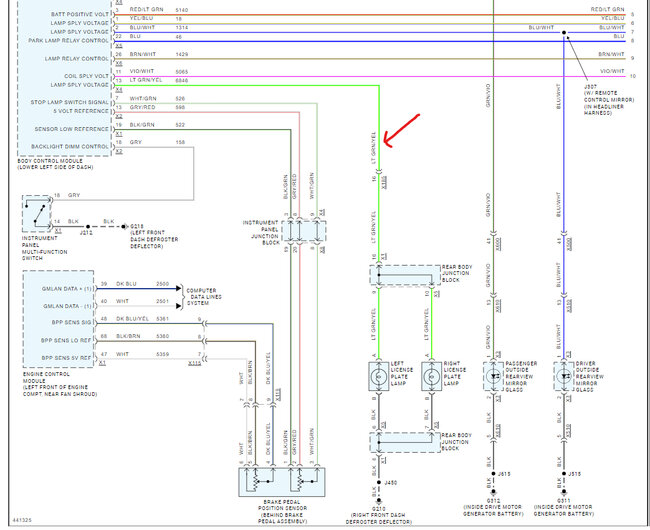Click the diagram number 441325

click(22, 520)
